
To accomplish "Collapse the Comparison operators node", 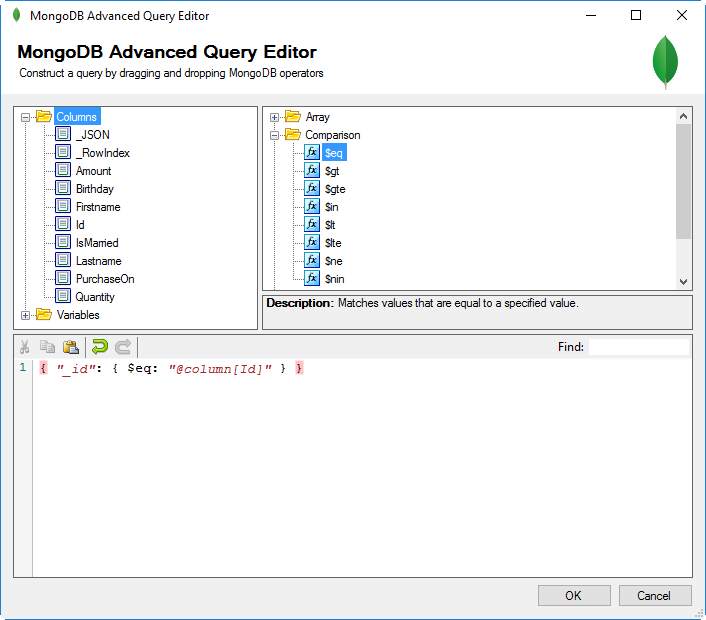I will click(x=274, y=136).
